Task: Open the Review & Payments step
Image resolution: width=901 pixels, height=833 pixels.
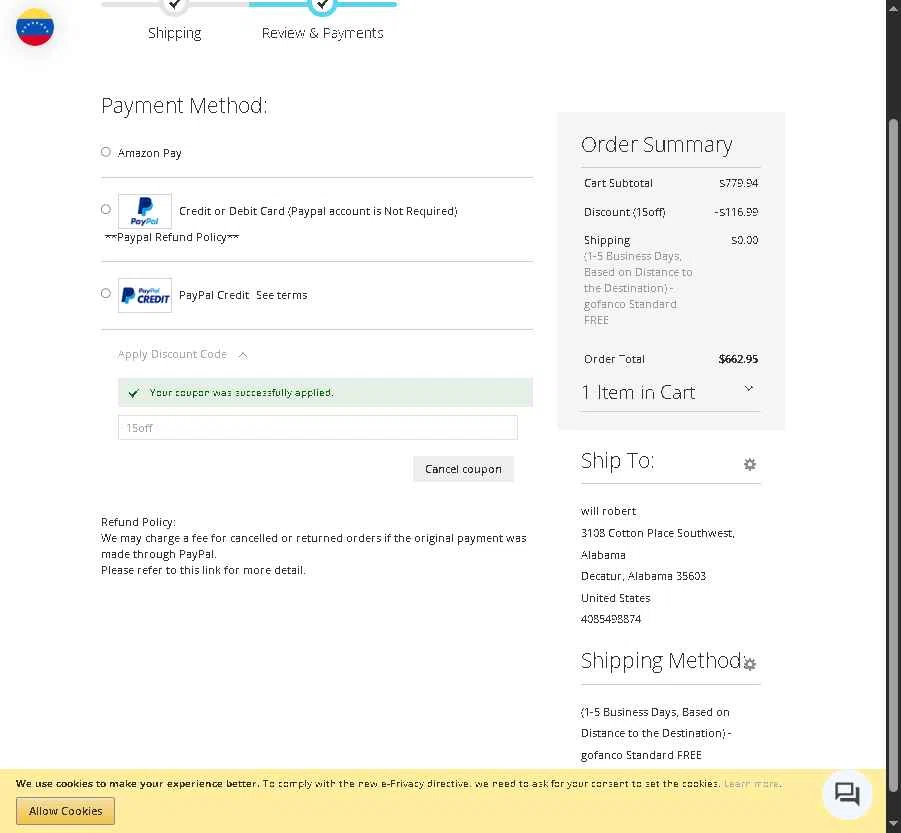Action: [x=322, y=33]
